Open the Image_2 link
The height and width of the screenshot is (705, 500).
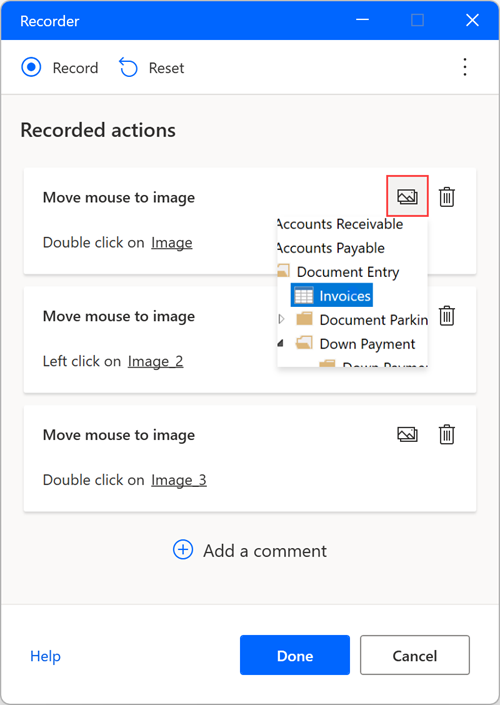(155, 361)
